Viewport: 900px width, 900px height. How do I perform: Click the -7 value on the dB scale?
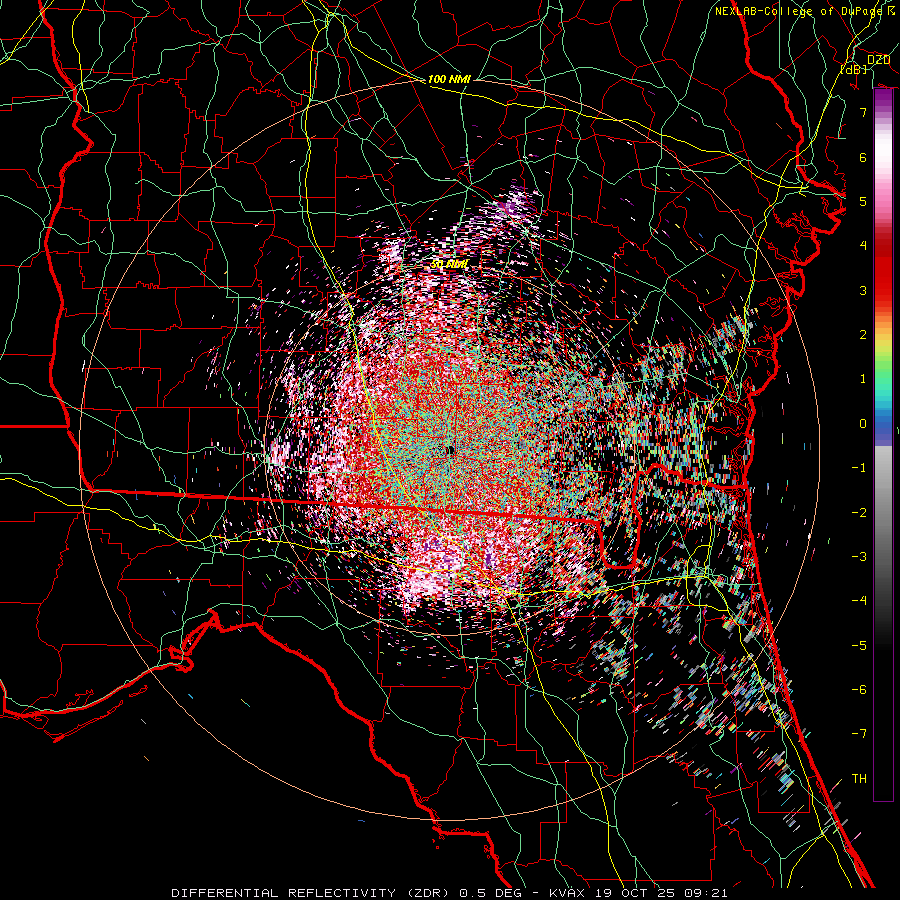tap(859, 734)
